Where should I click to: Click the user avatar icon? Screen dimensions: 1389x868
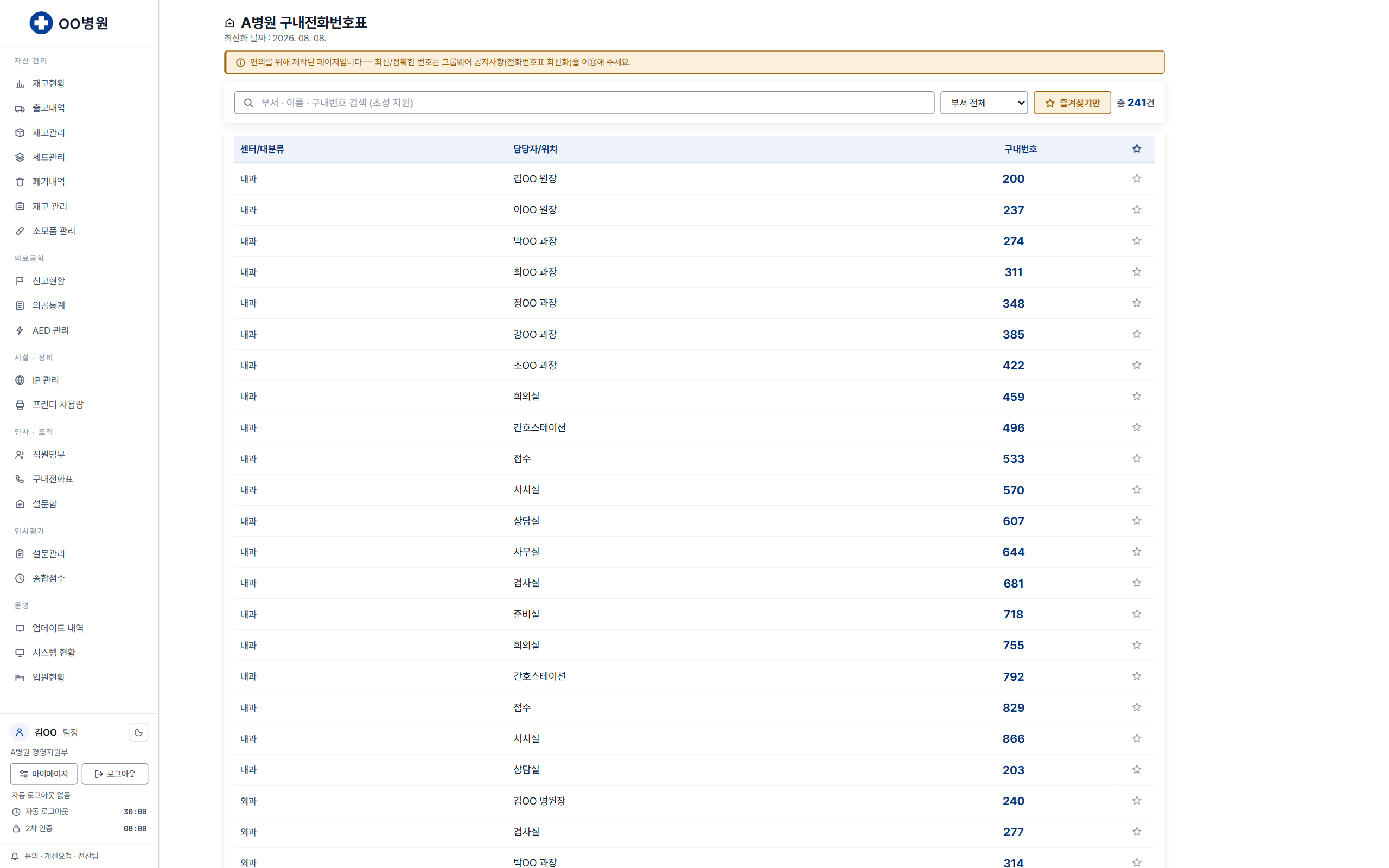20,732
